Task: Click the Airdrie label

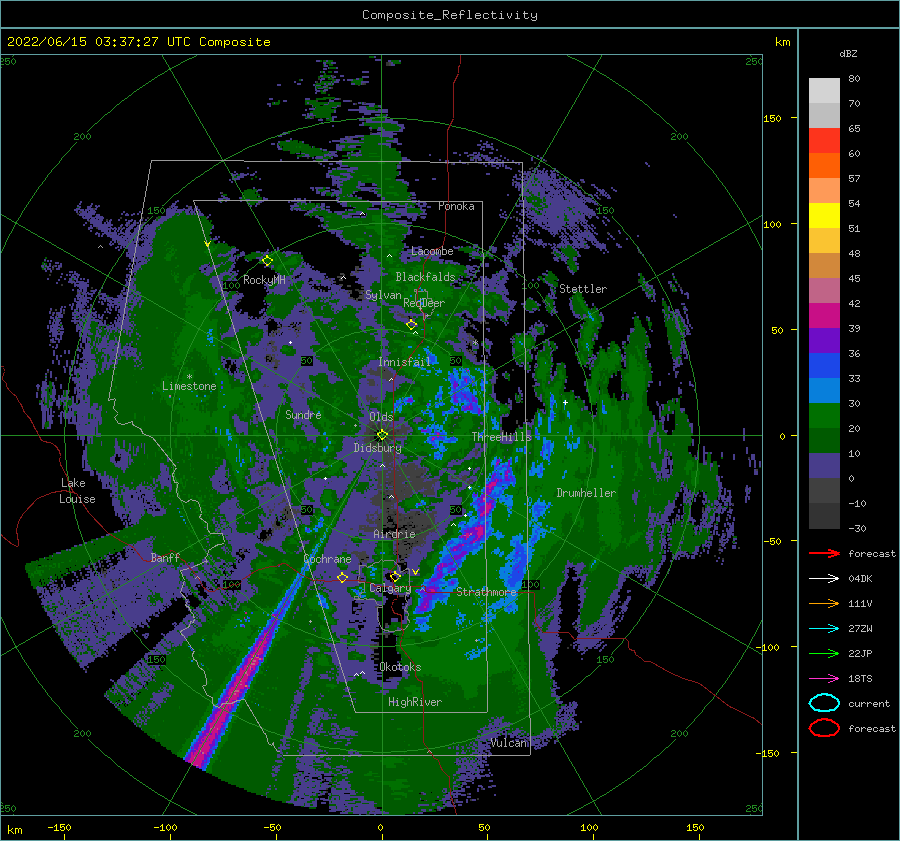Action: [394, 534]
